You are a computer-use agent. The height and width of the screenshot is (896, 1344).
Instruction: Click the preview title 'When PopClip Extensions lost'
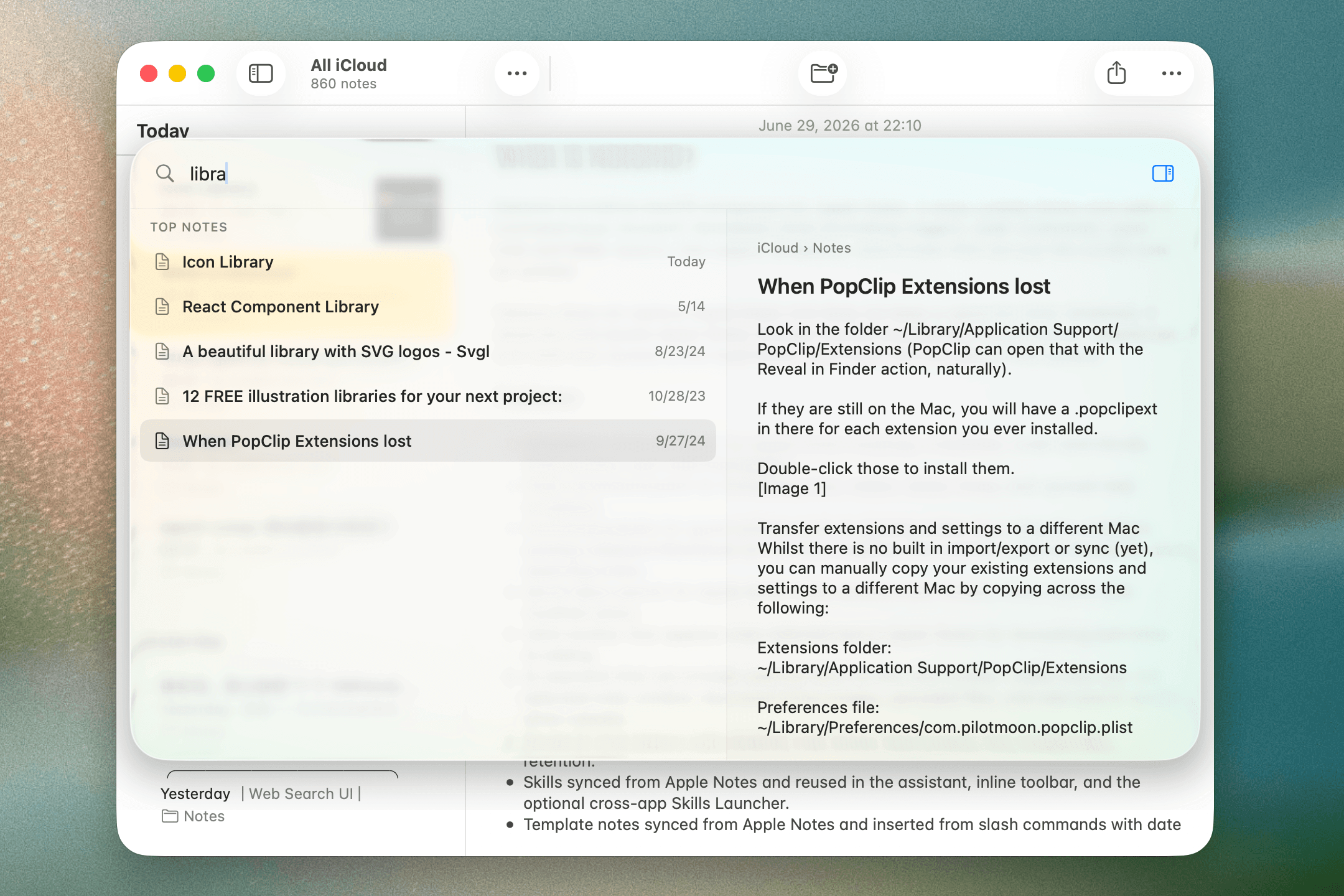(x=903, y=286)
